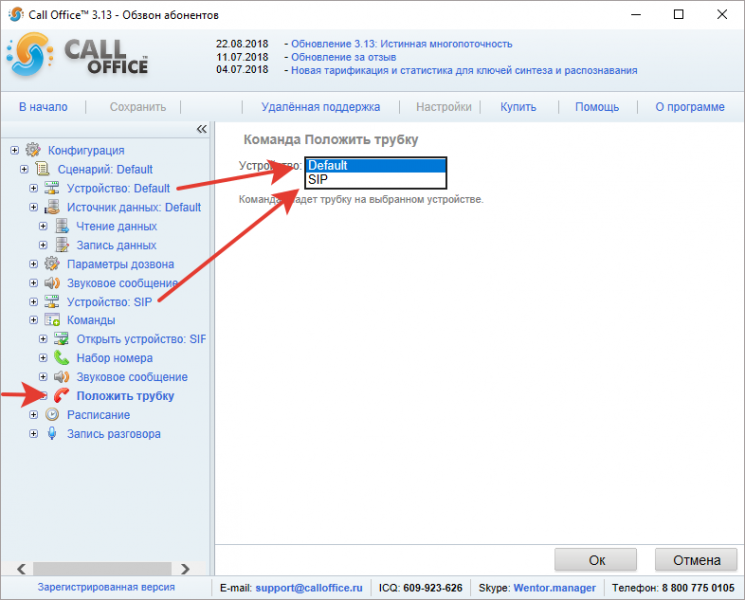
Task: Click the Запись разговора microphone icon
Action: [x=52, y=433]
